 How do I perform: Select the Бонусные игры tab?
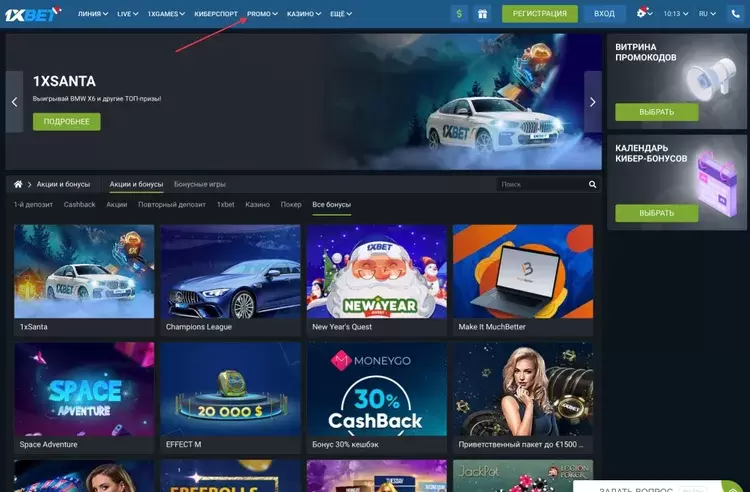coord(200,184)
